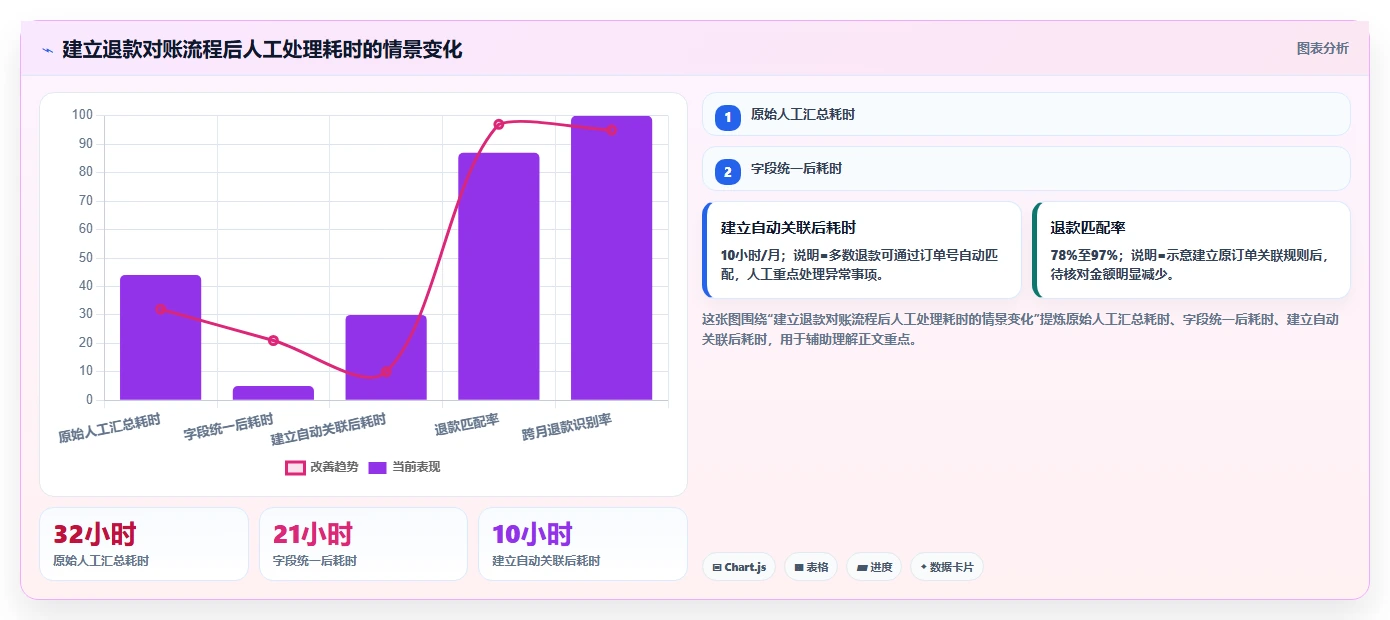Image resolution: width=1390 pixels, height=620 pixels.
Task: Click the Chart.js tag
Action: pos(739,567)
